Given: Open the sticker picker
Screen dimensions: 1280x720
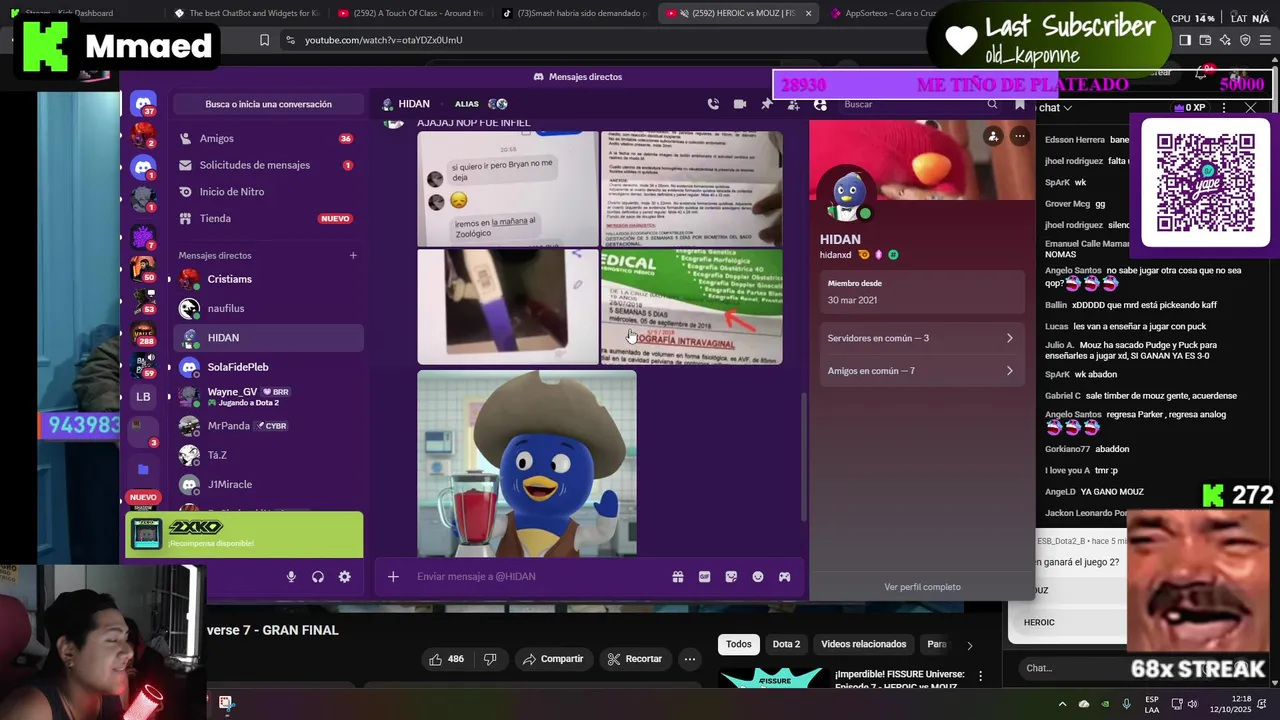Looking at the screenshot, I should click(731, 577).
